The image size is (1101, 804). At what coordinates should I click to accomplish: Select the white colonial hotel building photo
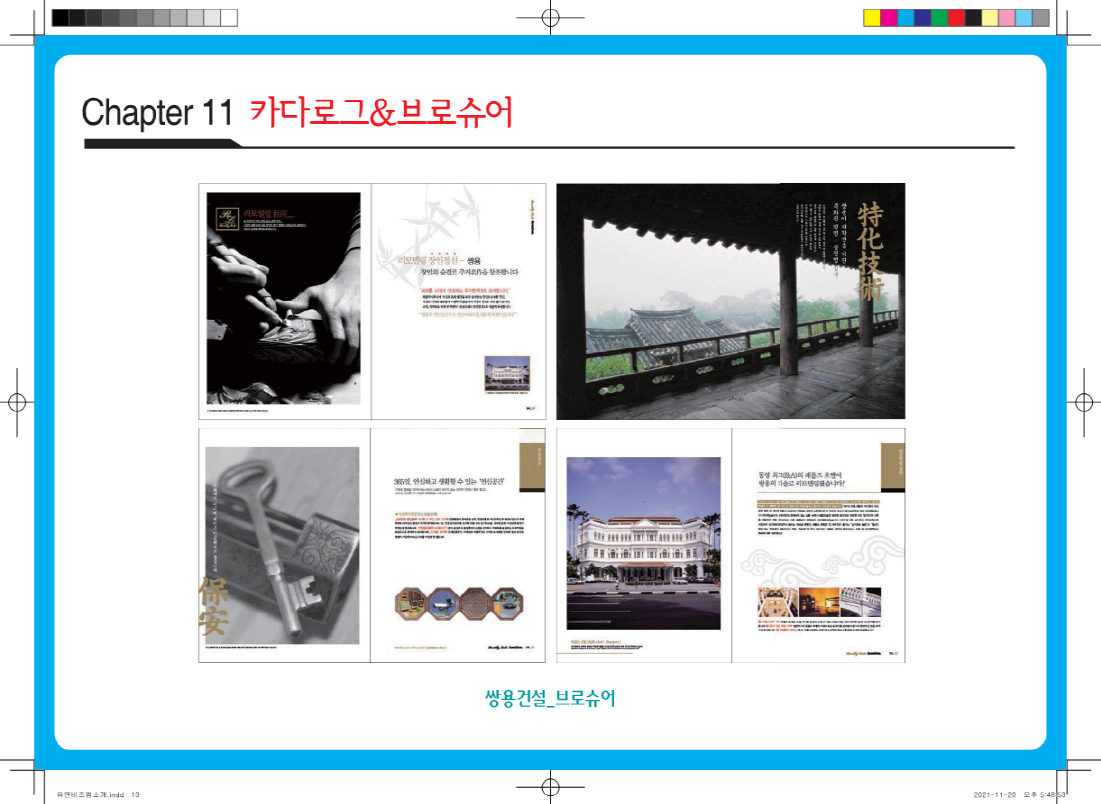click(x=644, y=545)
